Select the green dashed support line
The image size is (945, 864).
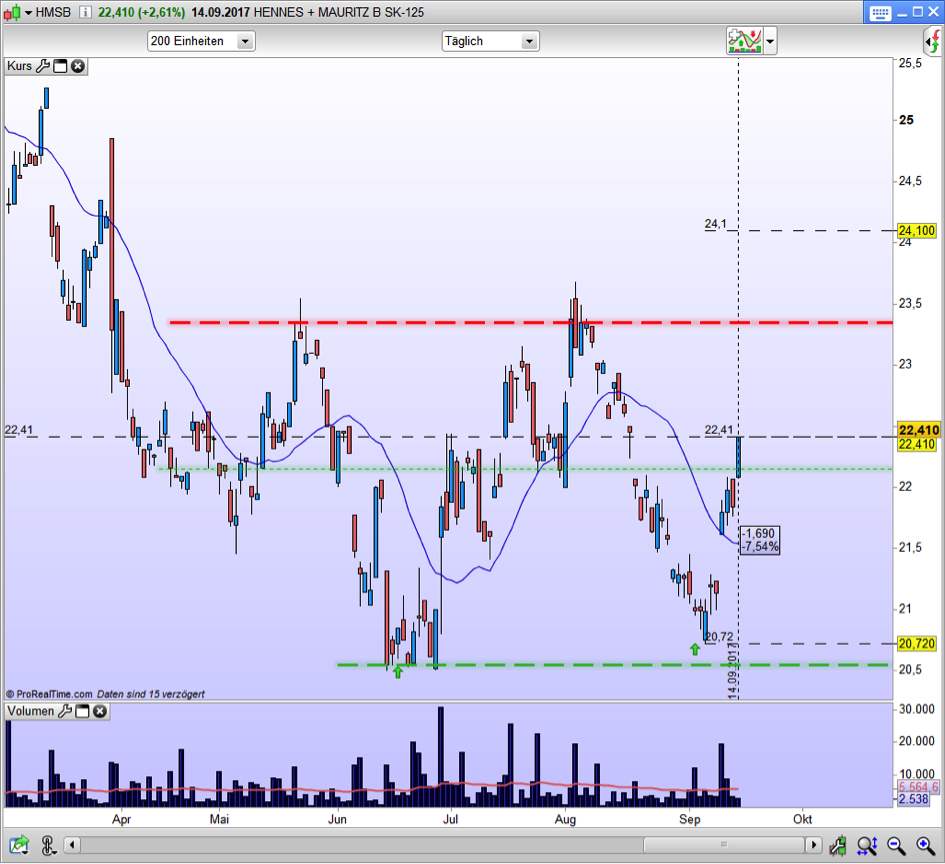612,665
